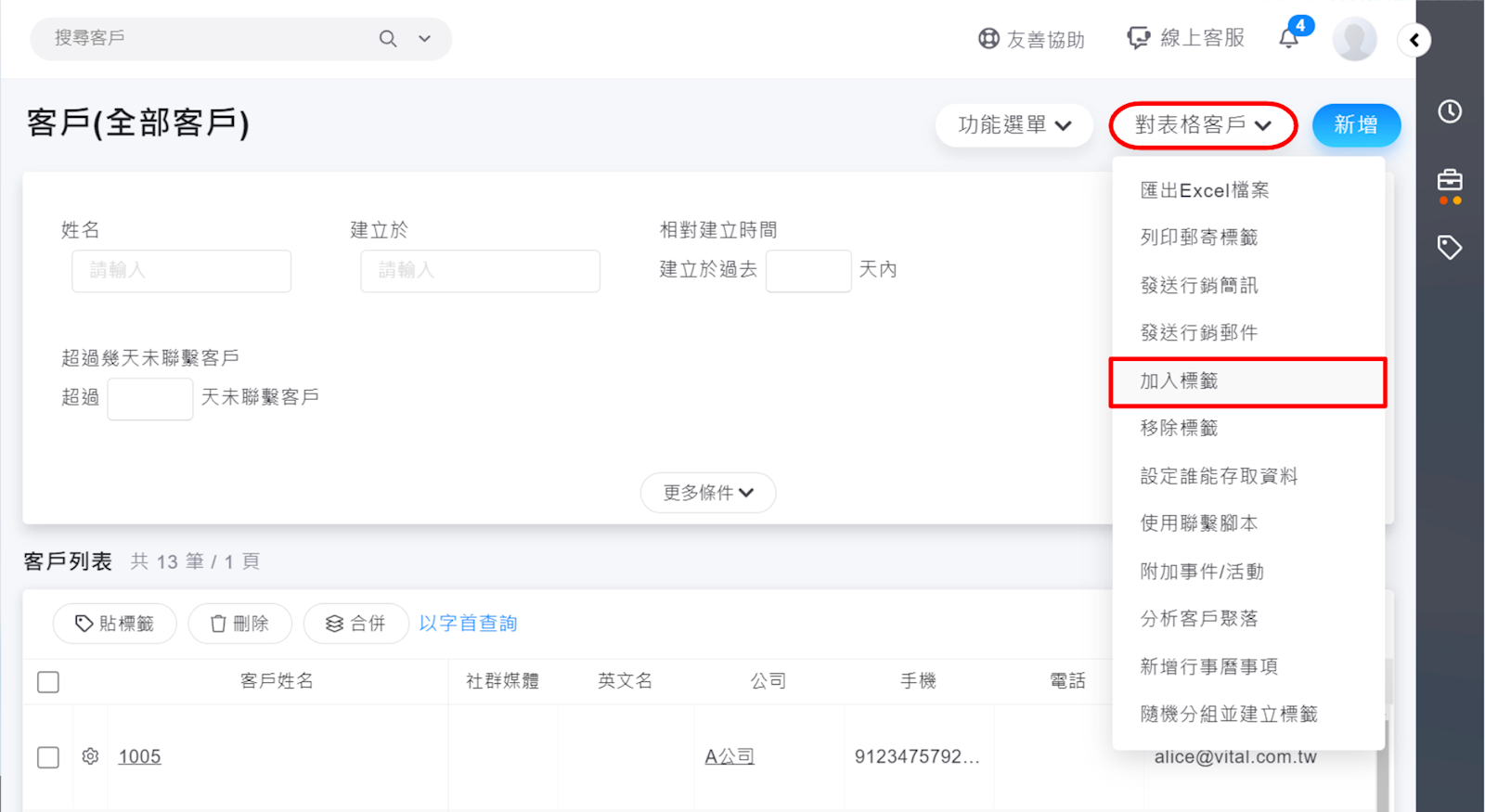Click the gear icon beside customer 1005

pos(90,756)
